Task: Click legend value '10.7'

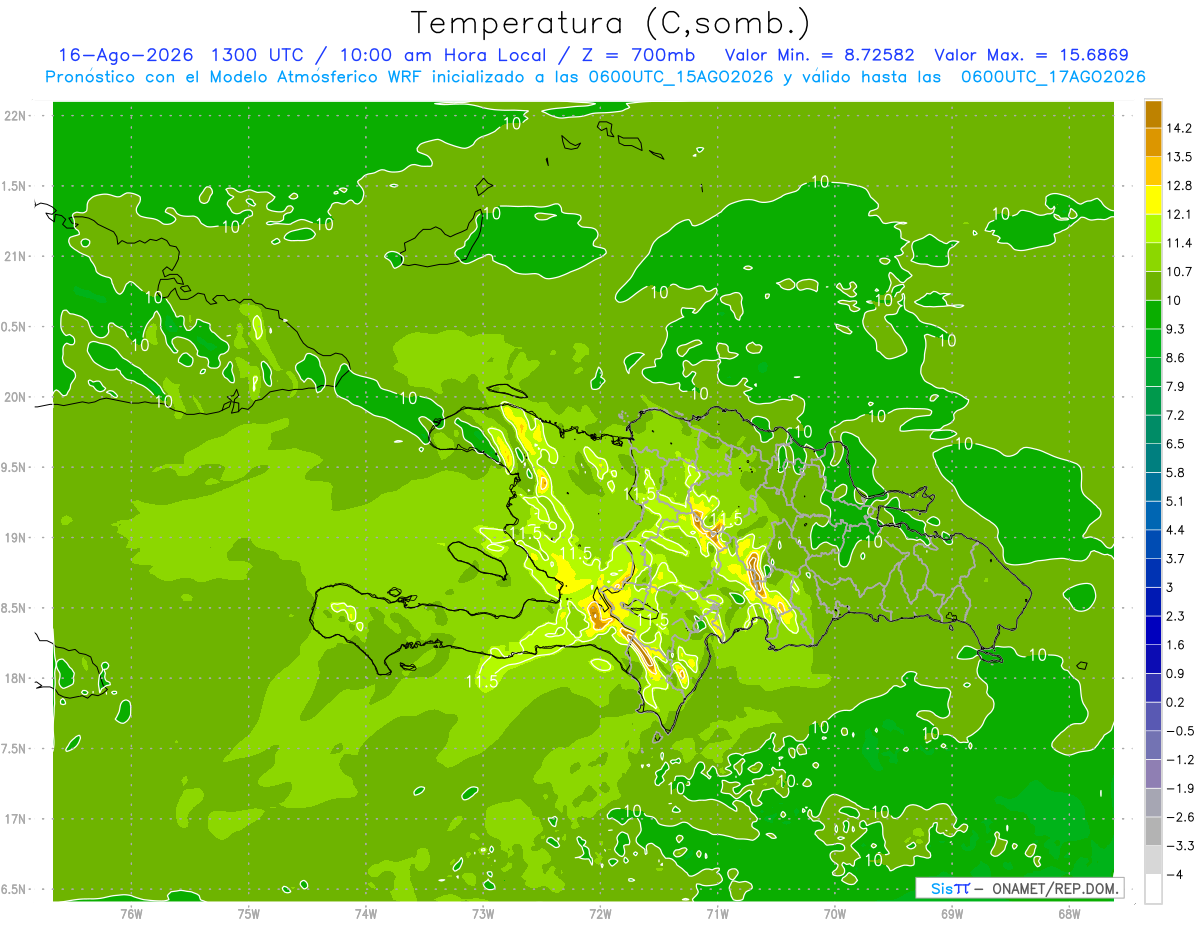Action: 1179,272
